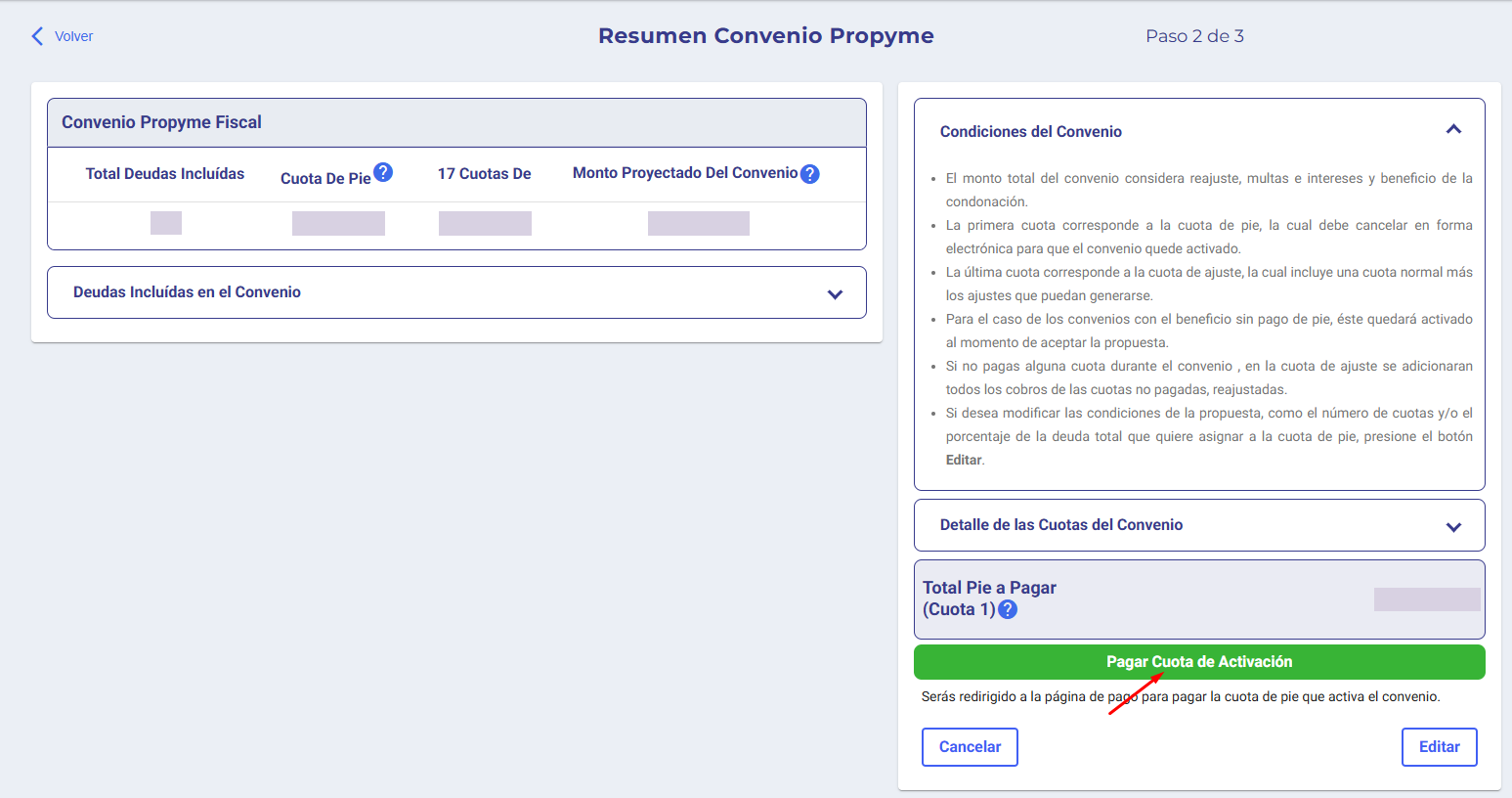
Task: Expand Detalle de las Cuotas del Convenio
Action: (x=1199, y=525)
